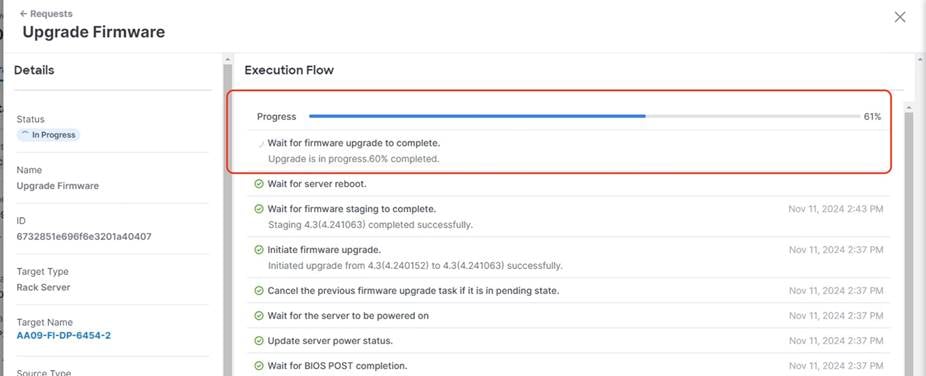
Task: Click check icon for BIOS POST completion
Action: pyautogui.click(x=259, y=366)
